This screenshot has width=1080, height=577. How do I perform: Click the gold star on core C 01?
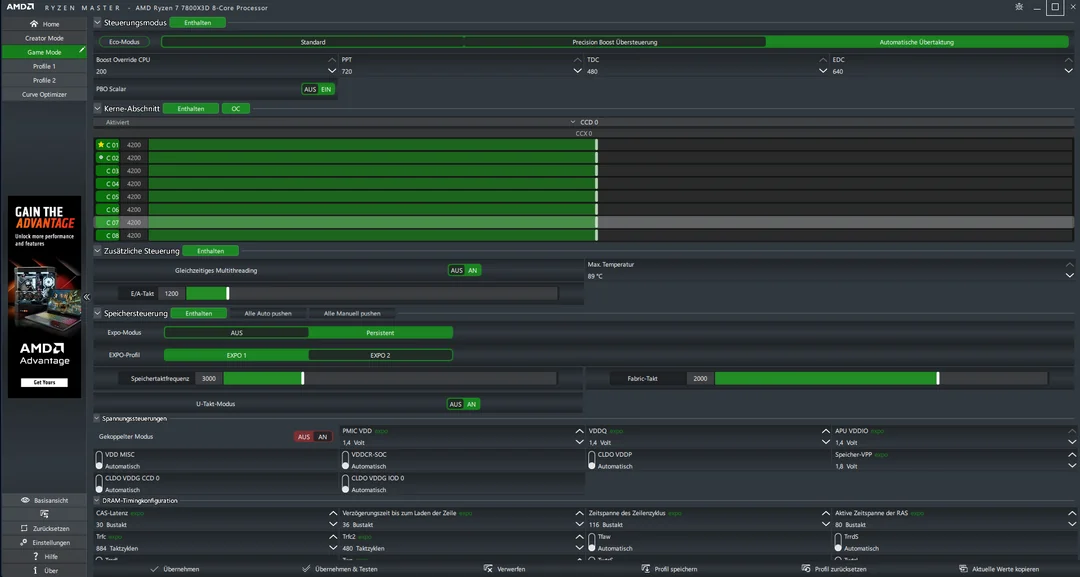101,145
